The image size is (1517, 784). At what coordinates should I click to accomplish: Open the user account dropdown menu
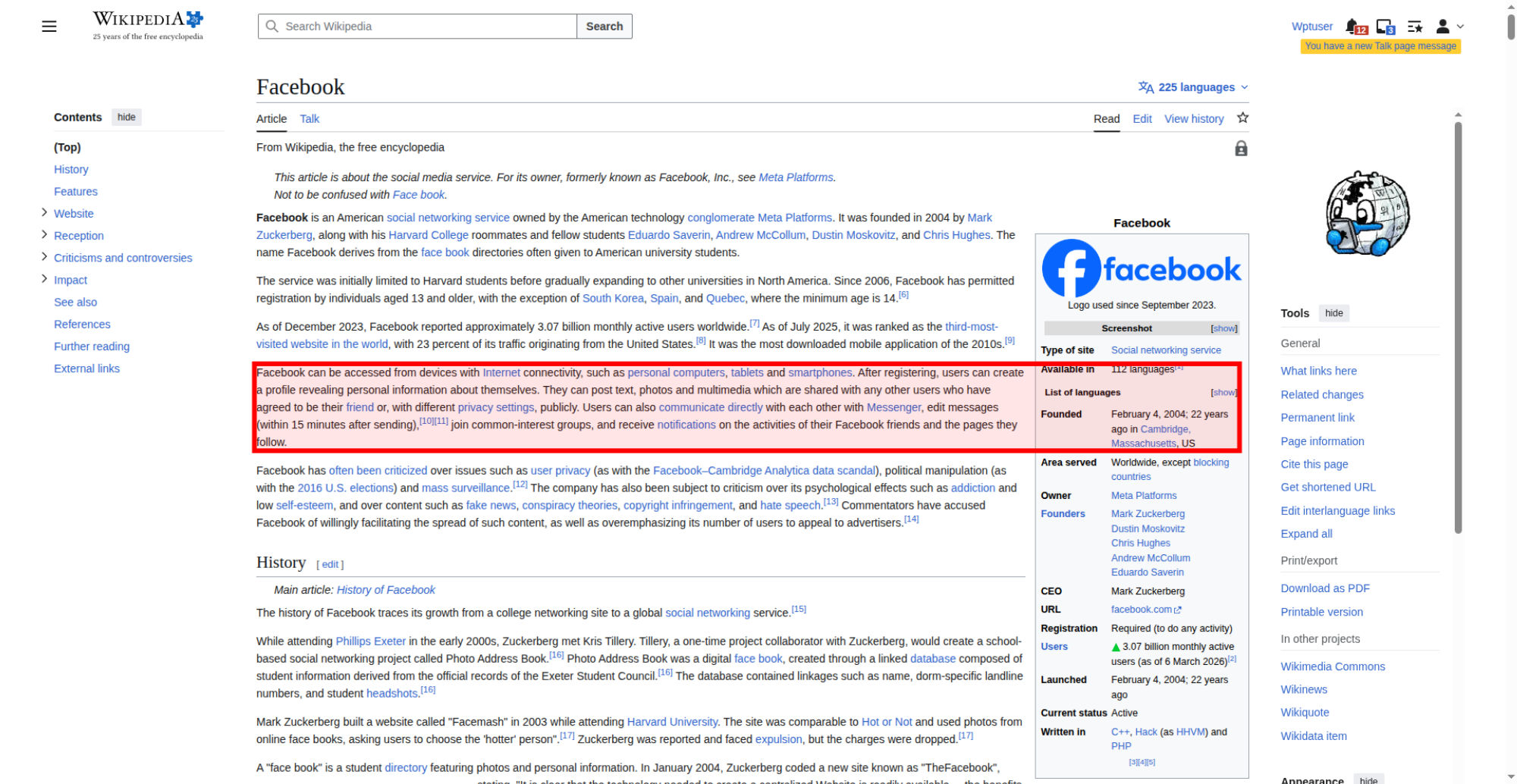[1448, 27]
